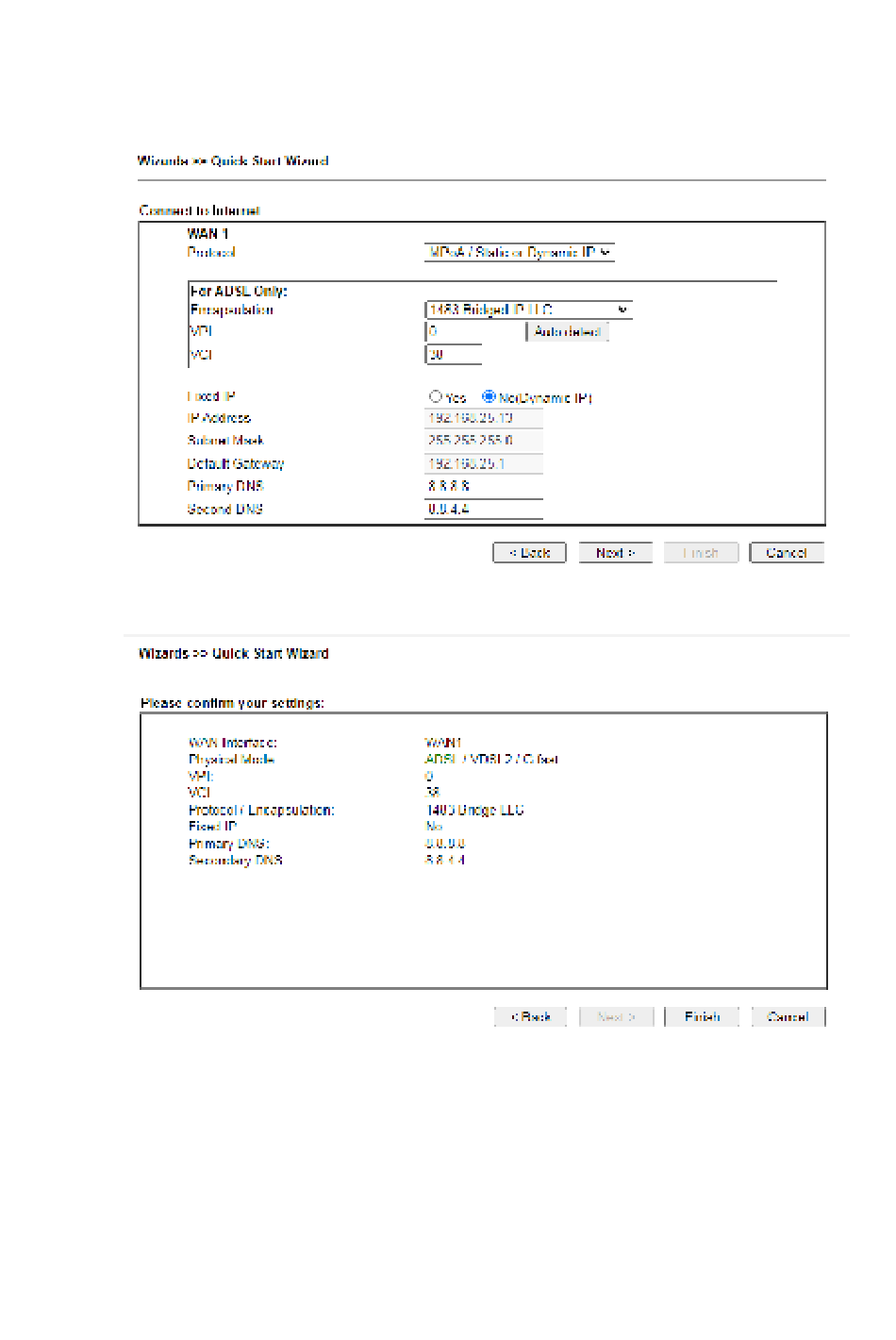The width and height of the screenshot is (896, 1340).
Task: Select the Fixed IP Yes radio button
Action: click(x=435, y=397)
